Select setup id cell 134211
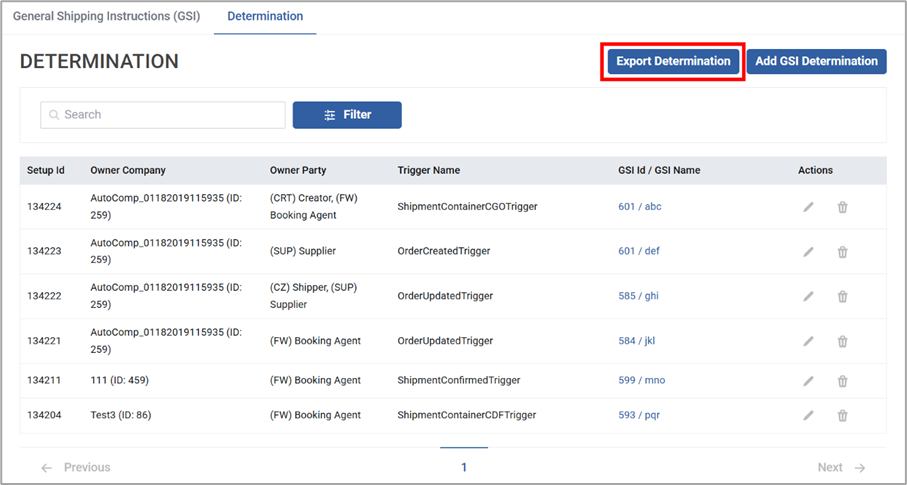This screenshot has height=485, width=907. (x=44, y=380)
